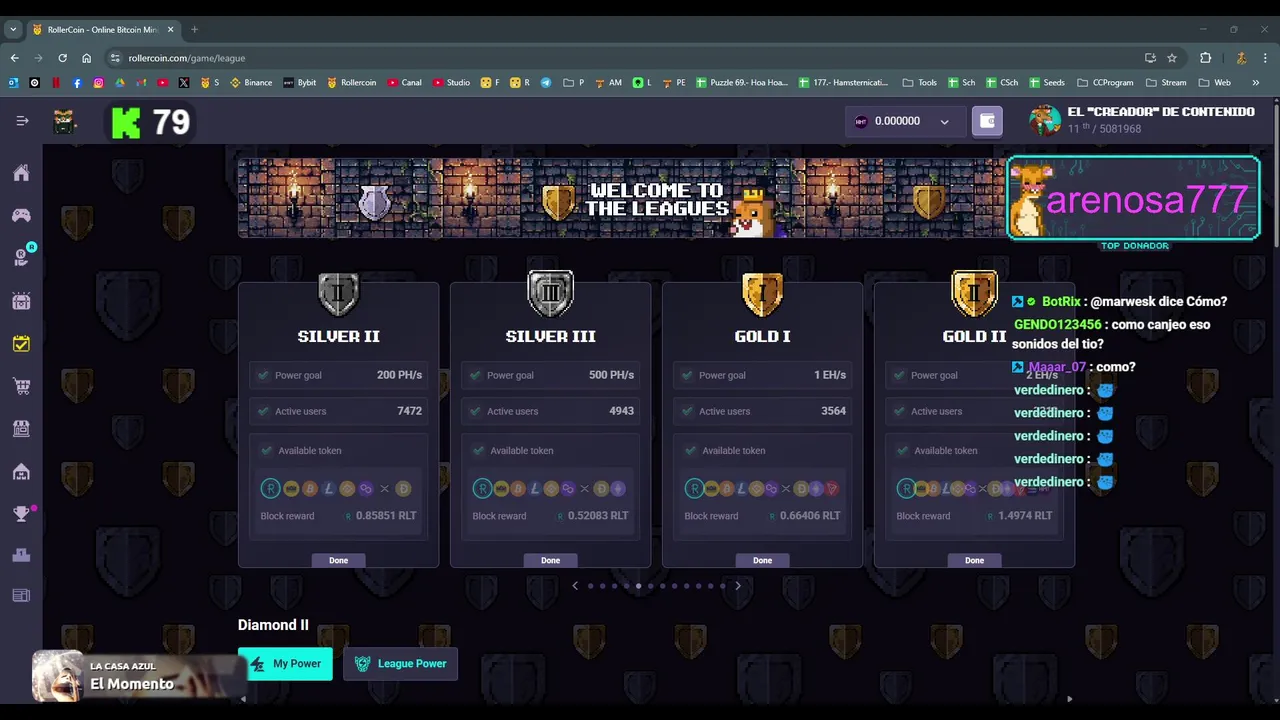
Task: Toggle Gold I Available token checkmark
Action: pyautogui.click(x=690, y=450)
